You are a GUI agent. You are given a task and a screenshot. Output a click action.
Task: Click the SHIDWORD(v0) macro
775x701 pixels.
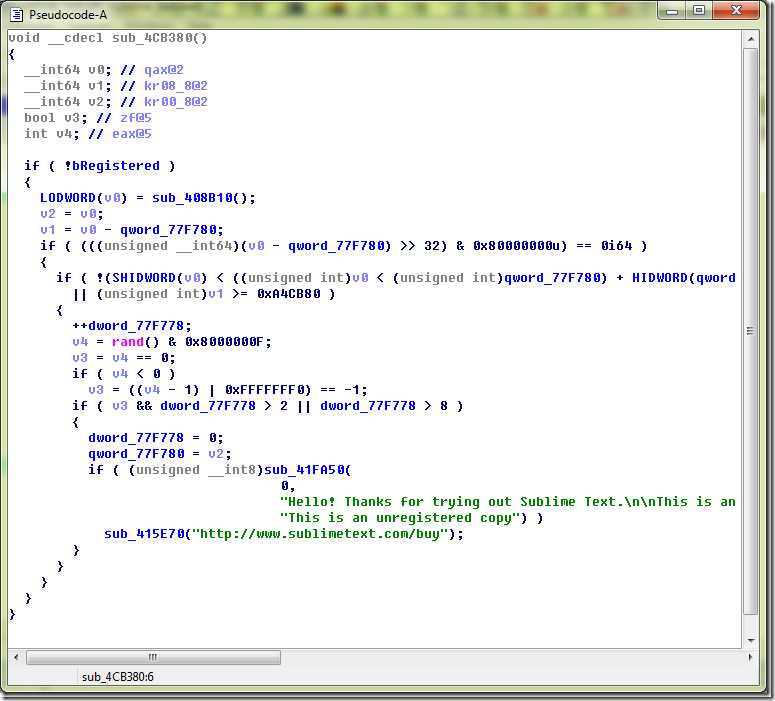tap(160, 278)
